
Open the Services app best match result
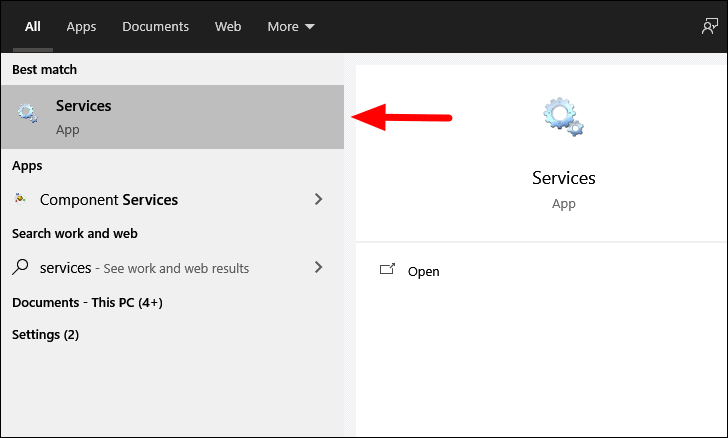point(172,117)
